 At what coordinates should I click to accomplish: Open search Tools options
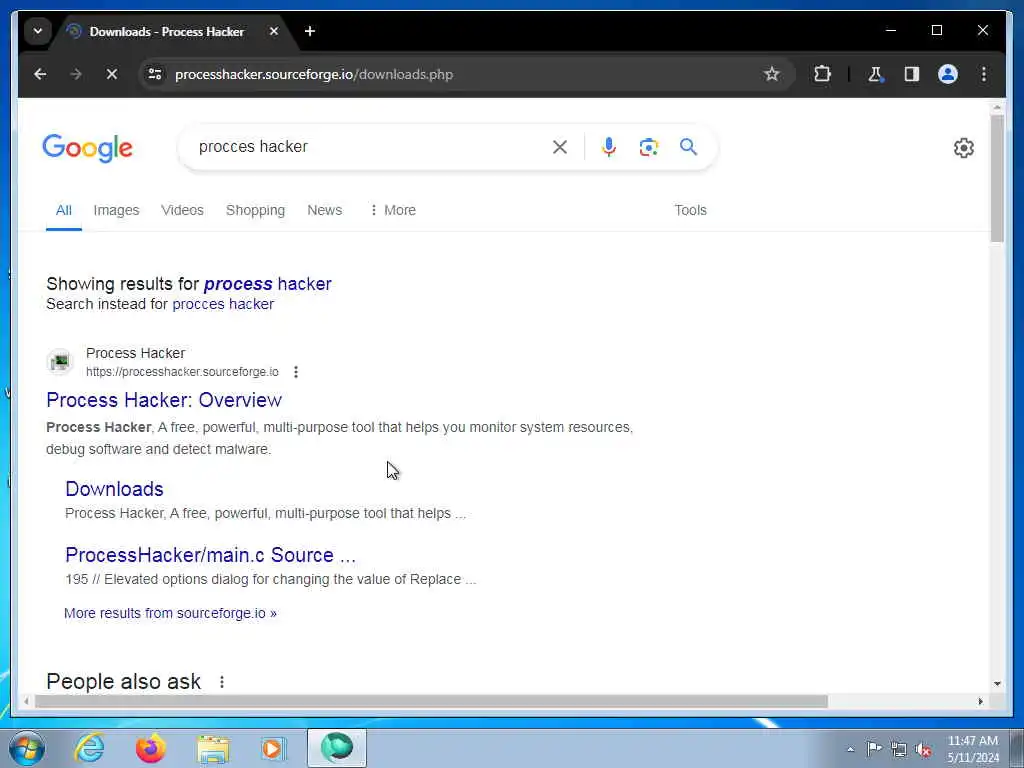(690, 210)
